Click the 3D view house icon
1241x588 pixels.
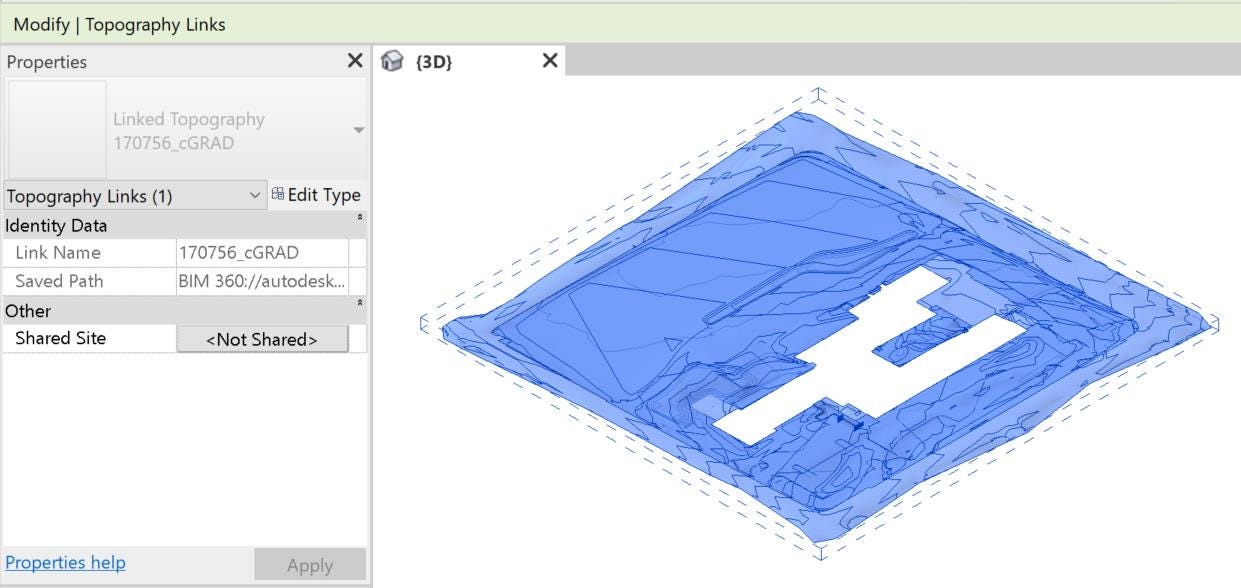click(x=392, y=62)
